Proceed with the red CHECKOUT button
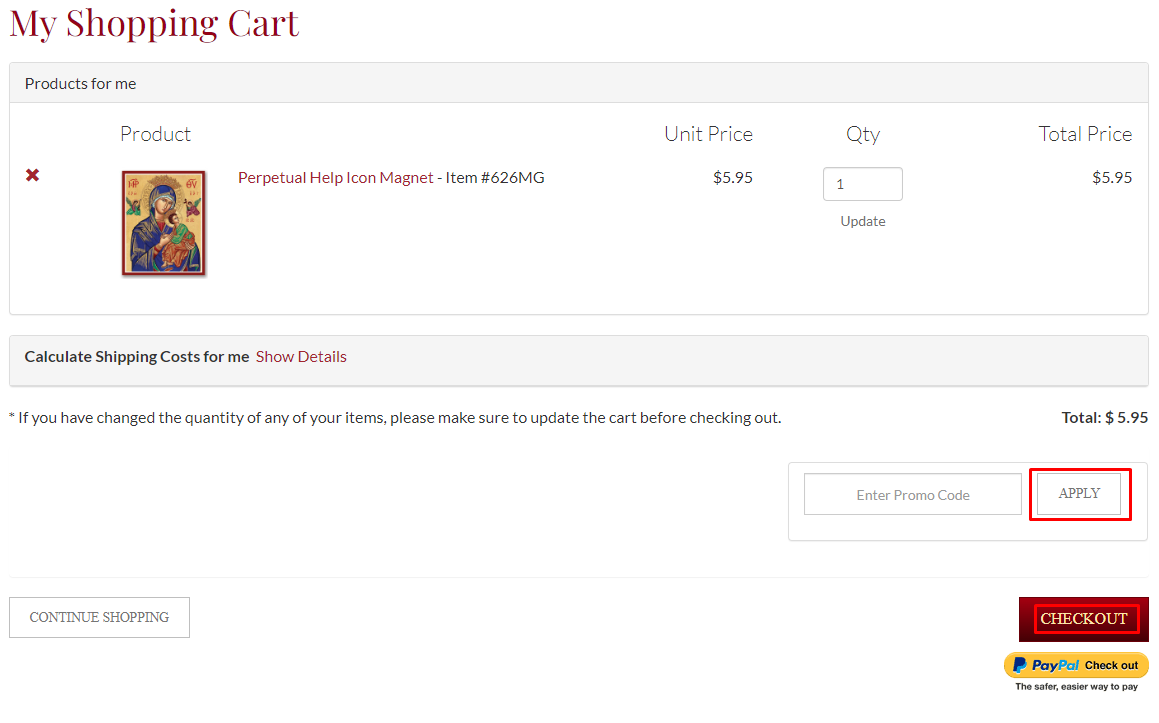The width and height of the screenshot is (1159, 723). point(1083,619)
